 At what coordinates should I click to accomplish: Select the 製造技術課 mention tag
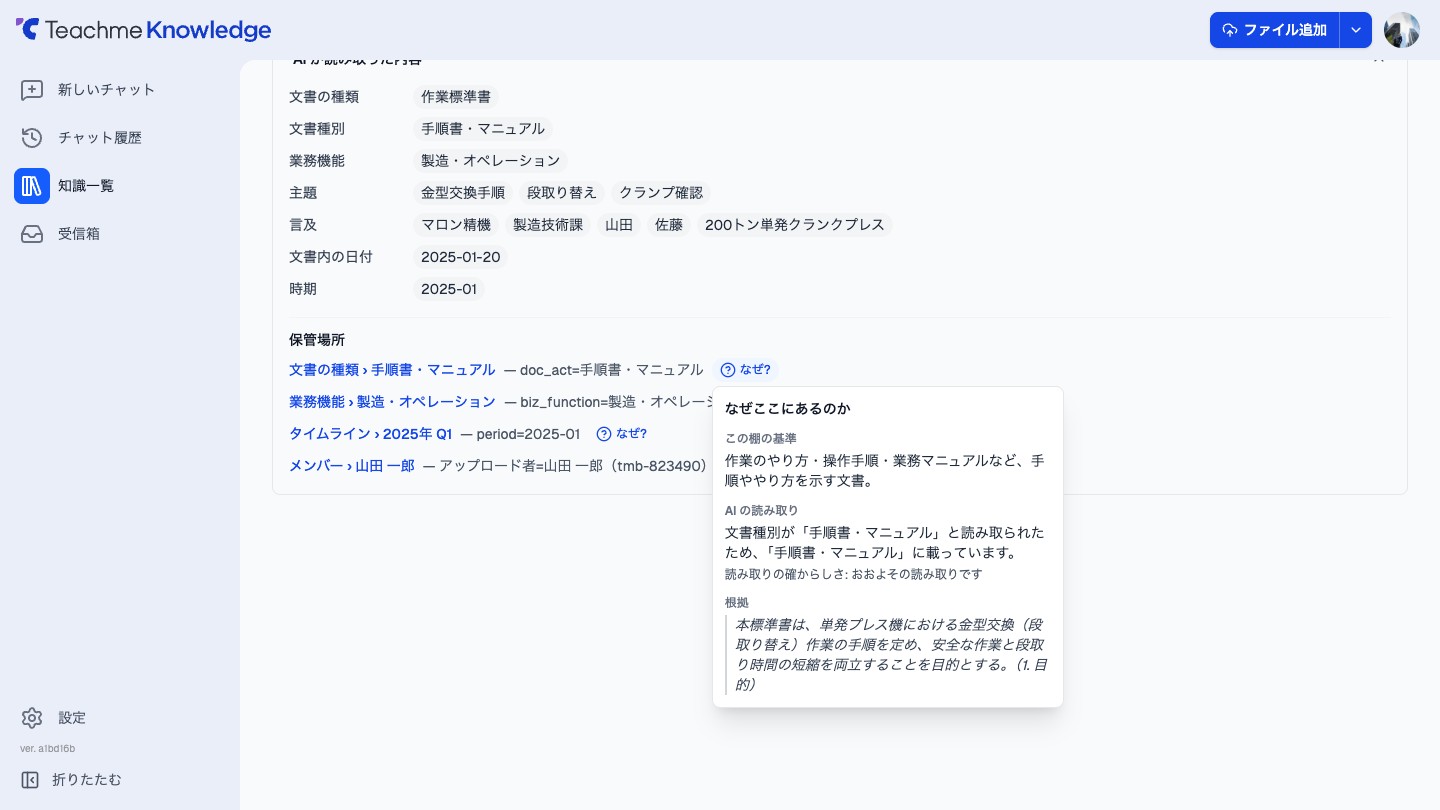tap(548, 225)
